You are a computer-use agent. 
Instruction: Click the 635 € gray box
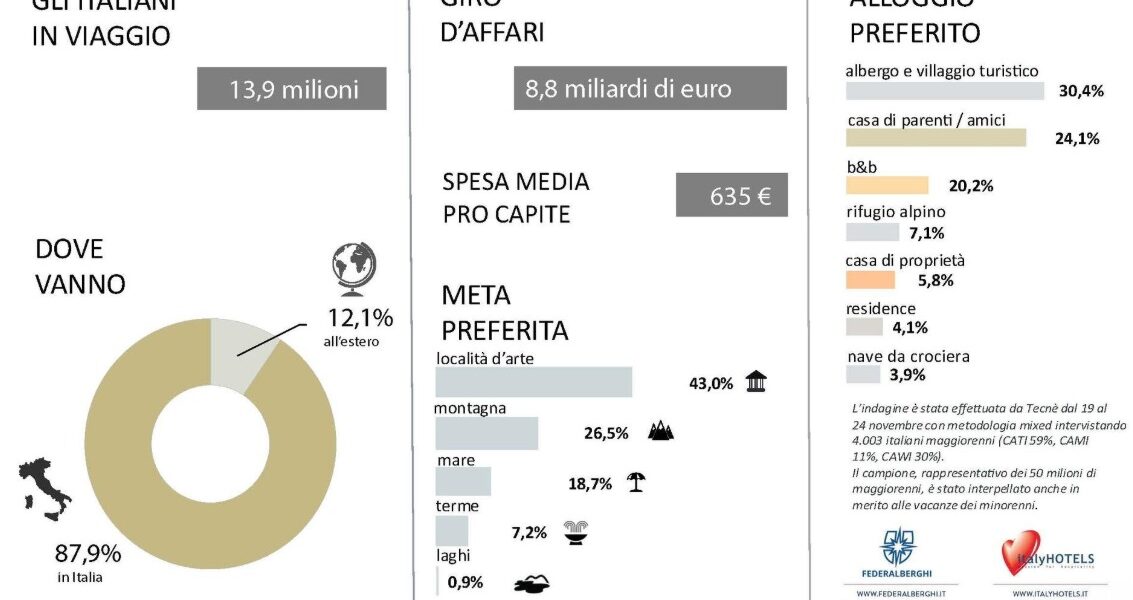coord(731,195)
